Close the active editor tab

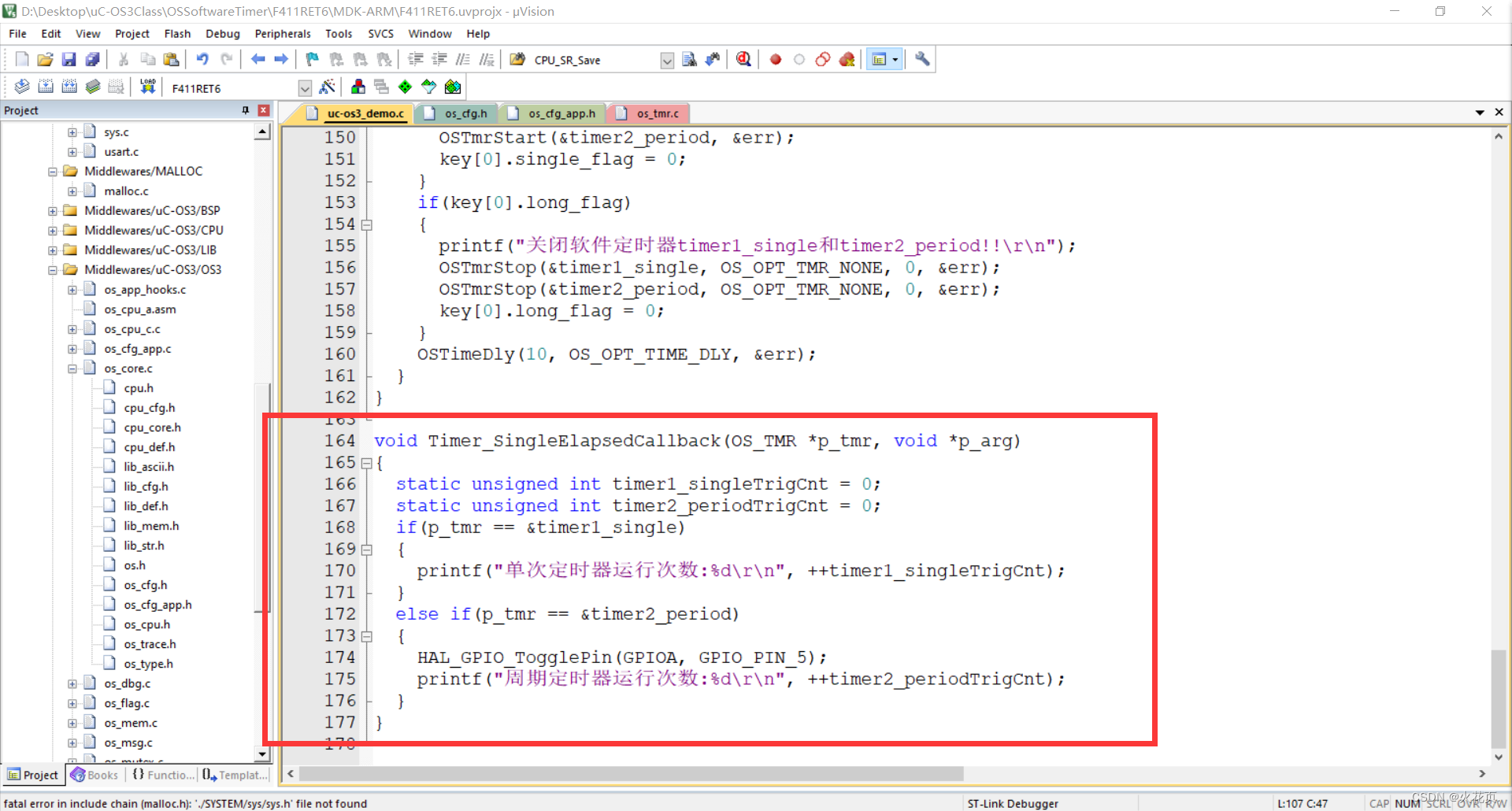1499,113
